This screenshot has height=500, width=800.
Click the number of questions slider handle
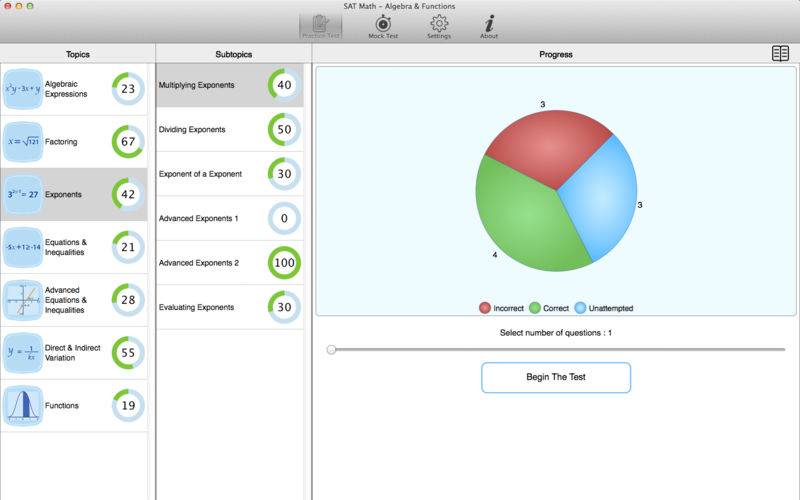pyautogui.click(x=331, y=349)
